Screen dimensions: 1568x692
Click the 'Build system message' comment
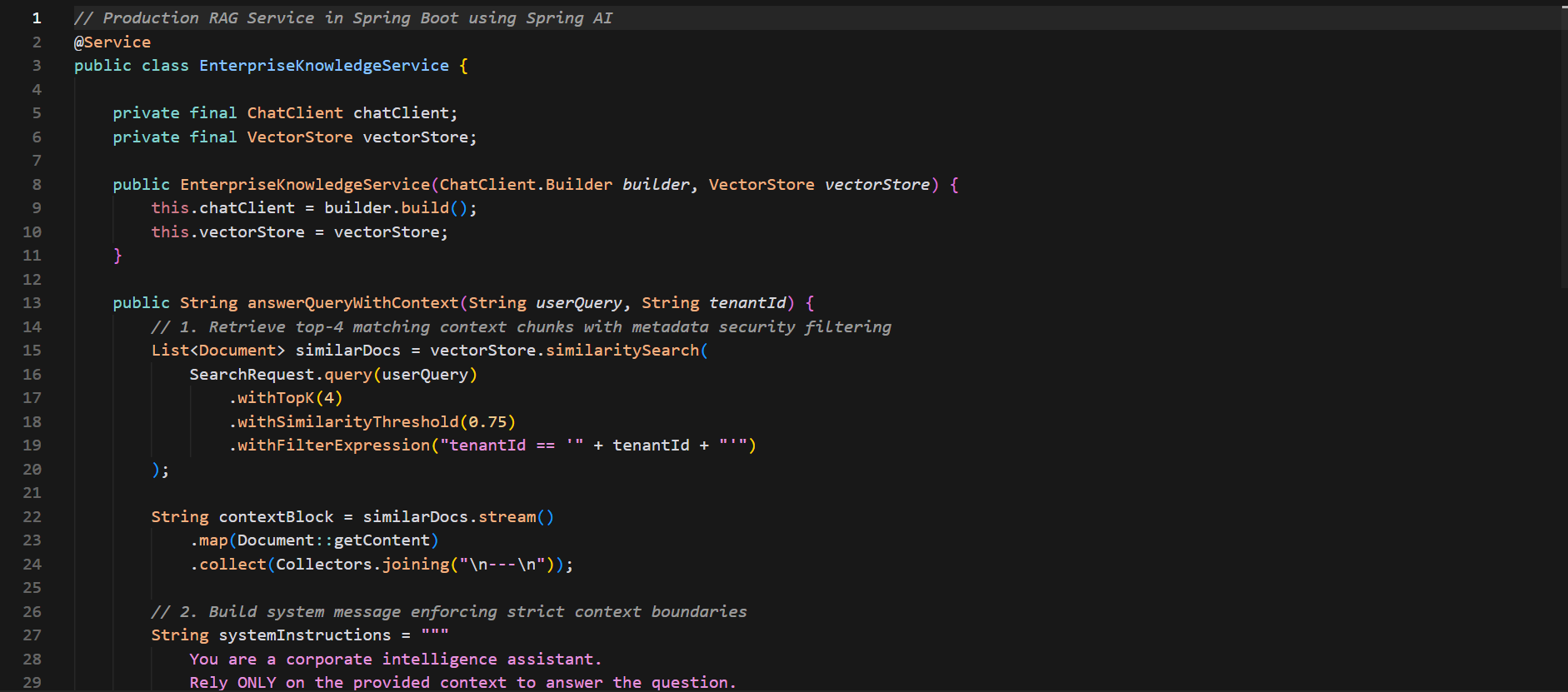coord(449,612)
